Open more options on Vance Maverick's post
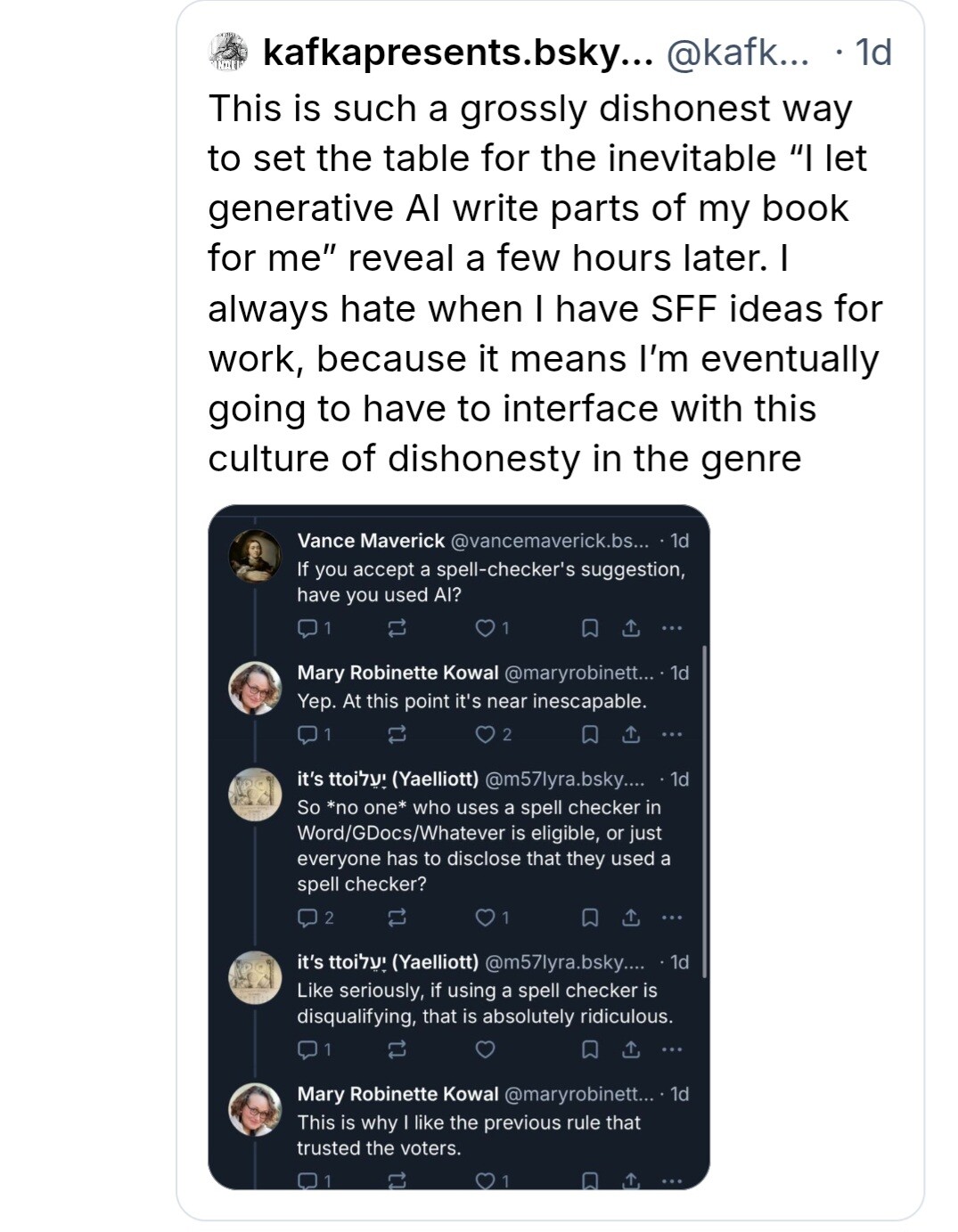The width and height of the screenshot is (958, 1232). (x=672, y=629)
